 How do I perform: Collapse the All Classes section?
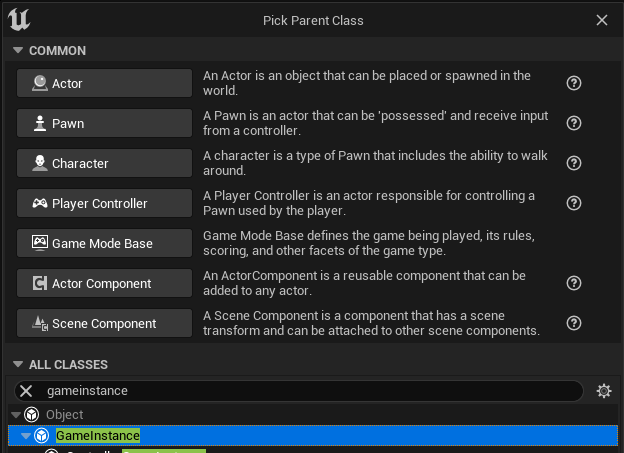(17, 365)
